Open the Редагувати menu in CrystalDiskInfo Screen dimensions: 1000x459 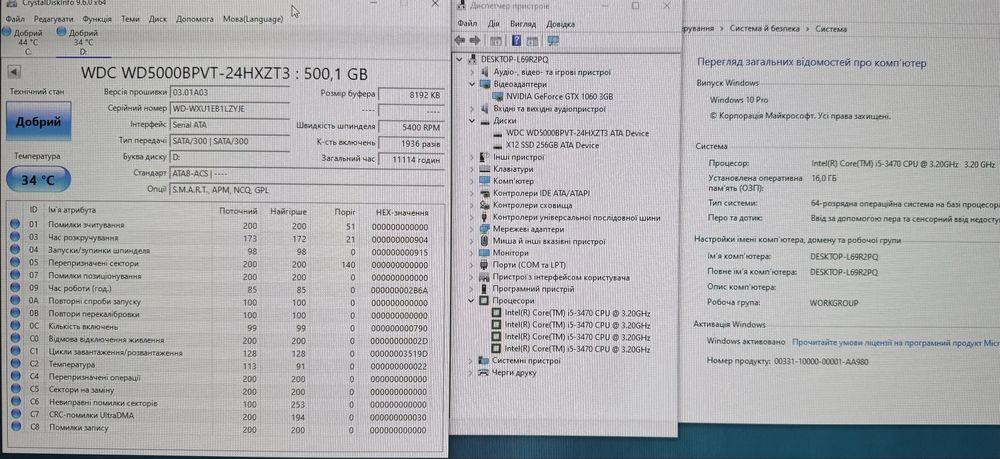coord(54,19)
